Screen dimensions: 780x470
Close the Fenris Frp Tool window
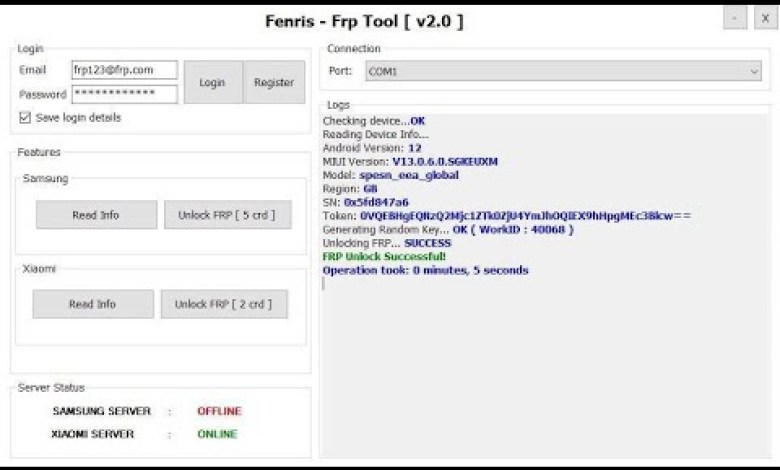[x=765, y=19]
